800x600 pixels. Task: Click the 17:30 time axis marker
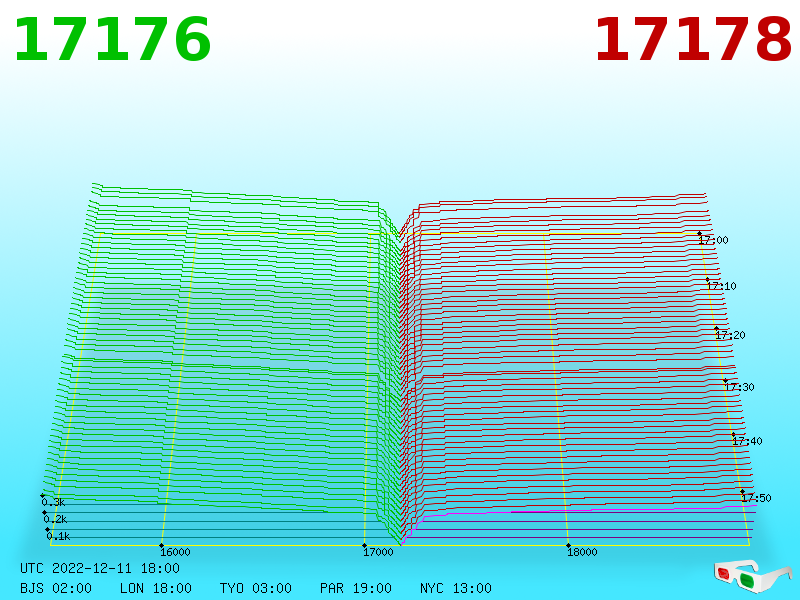click(x=739, y=387)
